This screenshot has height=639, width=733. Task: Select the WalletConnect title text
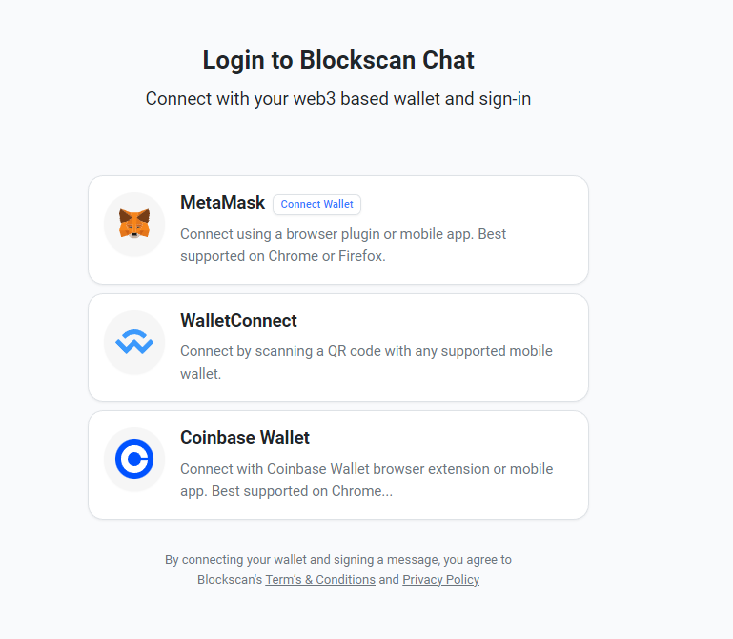click(238, 321)
